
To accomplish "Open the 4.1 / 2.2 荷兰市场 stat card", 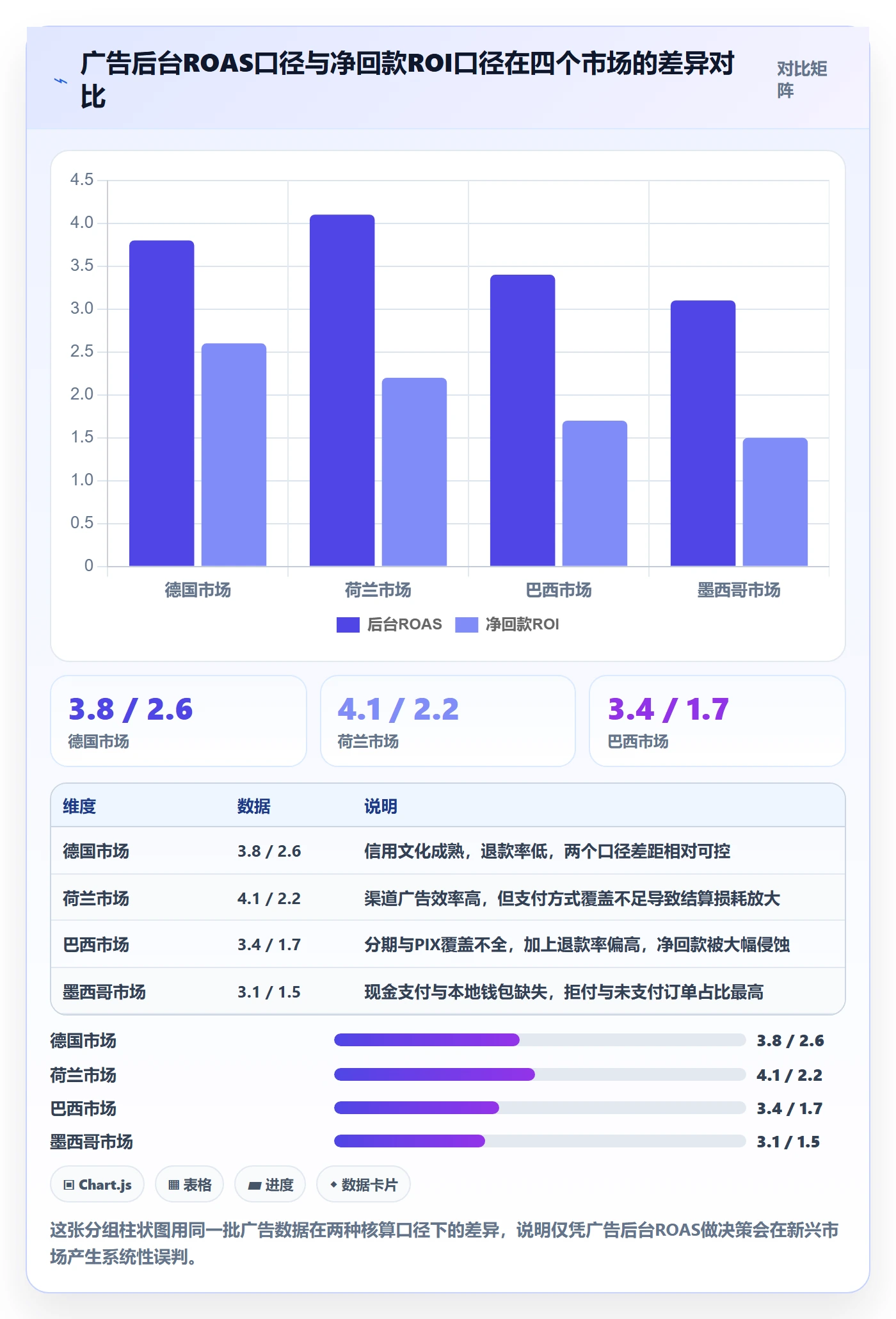I will click(x=448, y=721).
